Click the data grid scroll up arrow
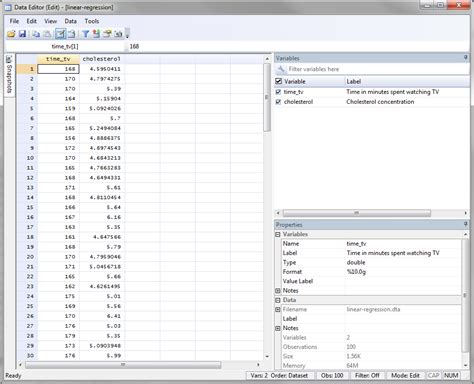This screenshot has height=384, width=474. pos(267,59)
